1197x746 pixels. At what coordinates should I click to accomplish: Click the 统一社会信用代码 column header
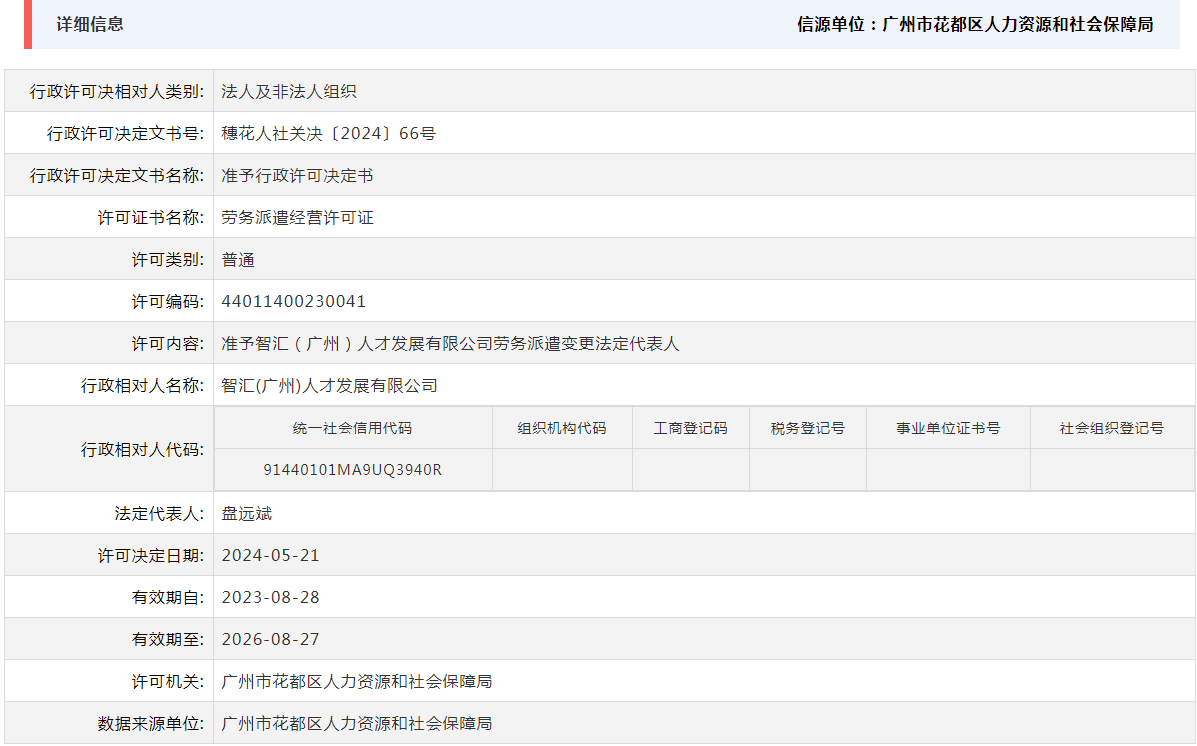[x=352, y=428]
